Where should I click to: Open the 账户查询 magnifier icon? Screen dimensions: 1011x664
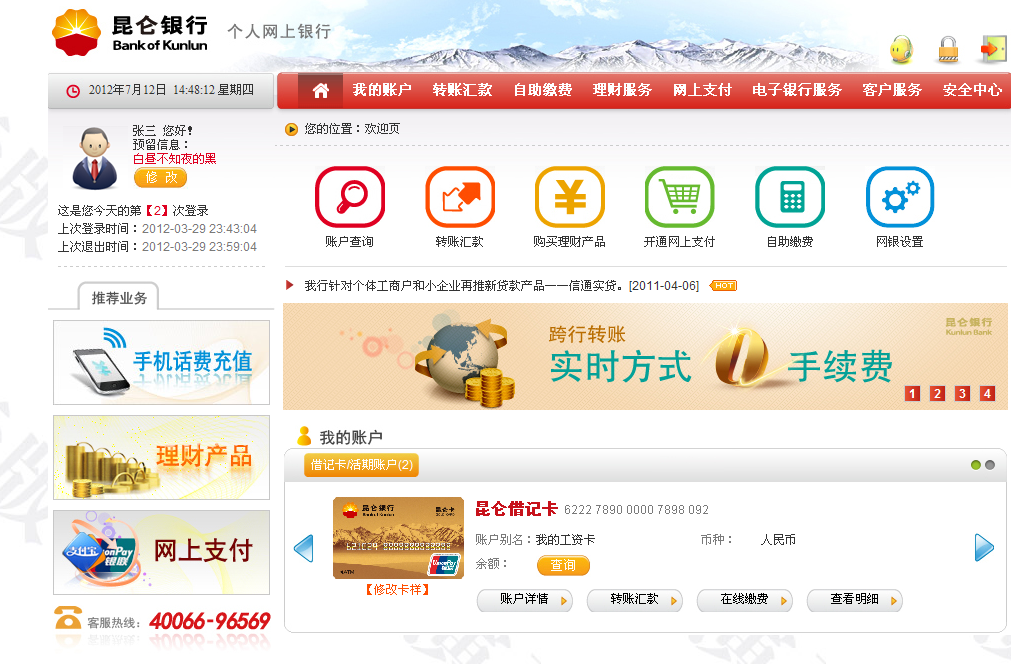[x=349, y=197]
